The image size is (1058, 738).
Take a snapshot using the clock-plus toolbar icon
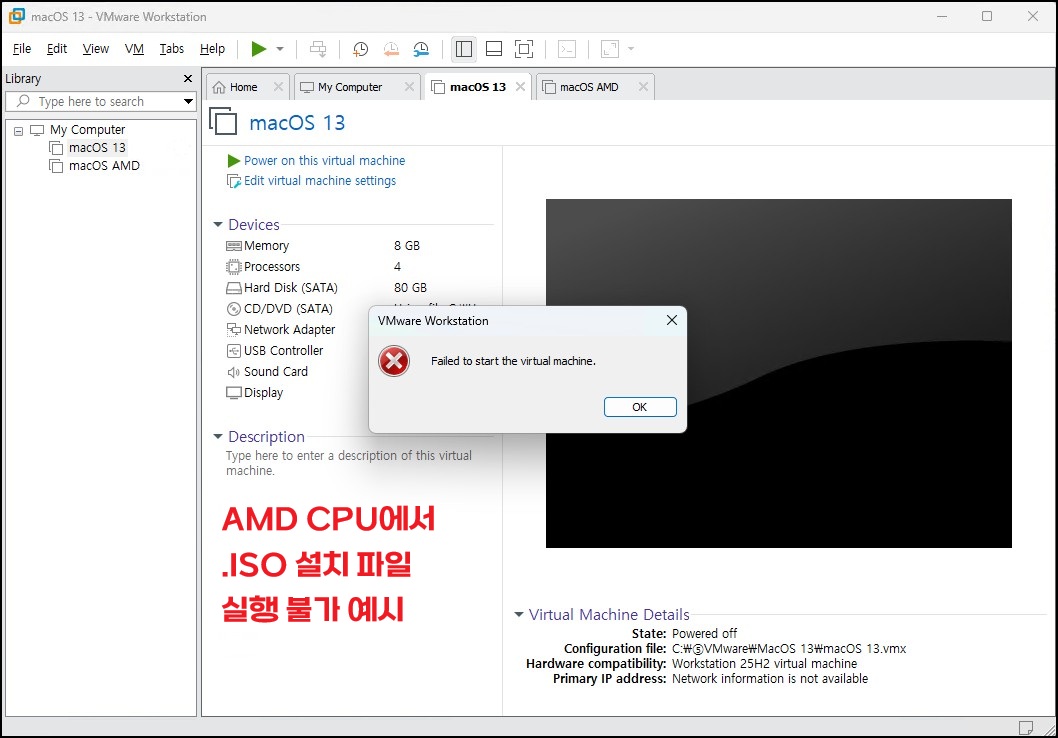(360, 49)
